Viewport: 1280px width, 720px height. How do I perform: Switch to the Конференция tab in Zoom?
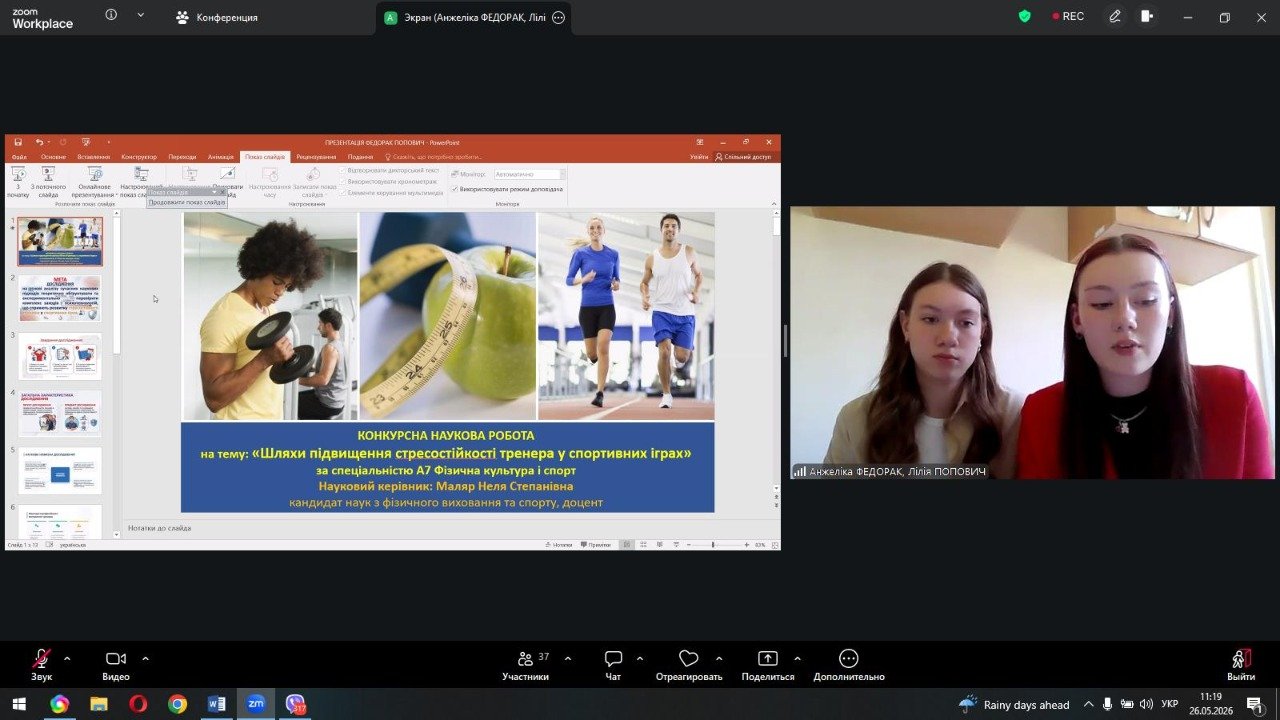[x=217, y=17]
